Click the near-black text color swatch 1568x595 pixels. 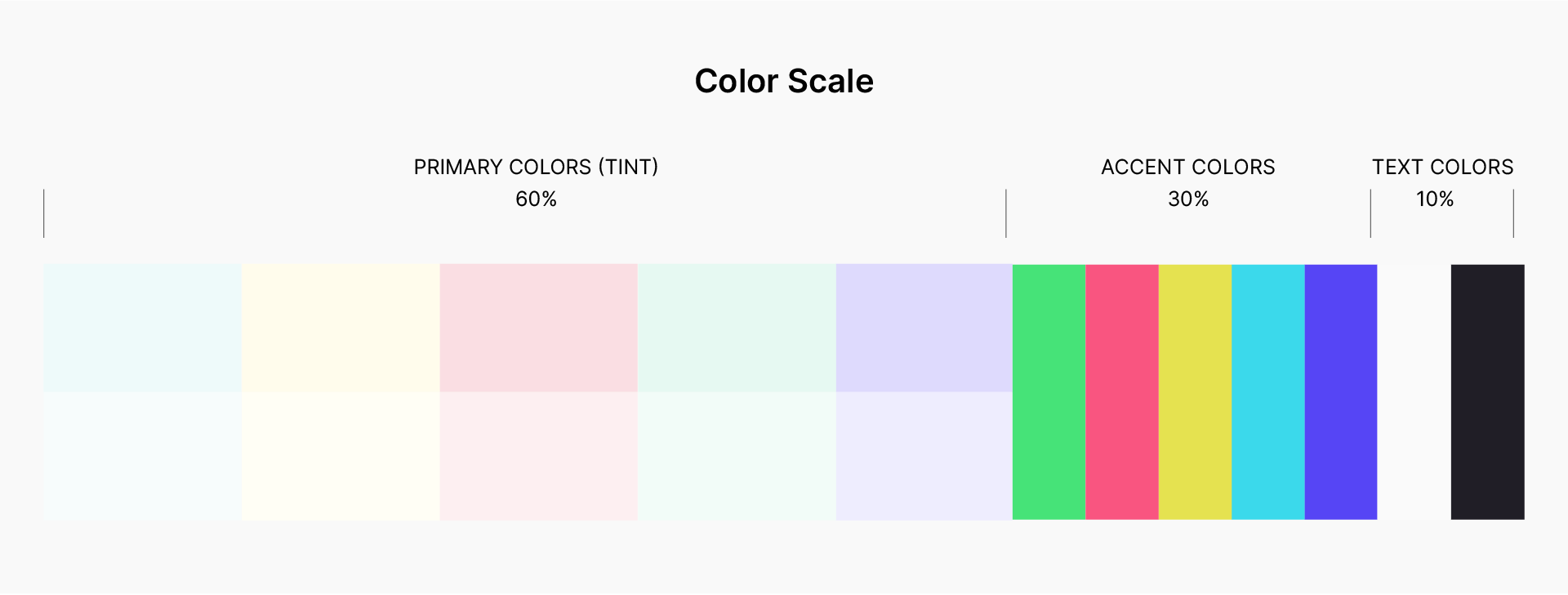(1487, 391)
